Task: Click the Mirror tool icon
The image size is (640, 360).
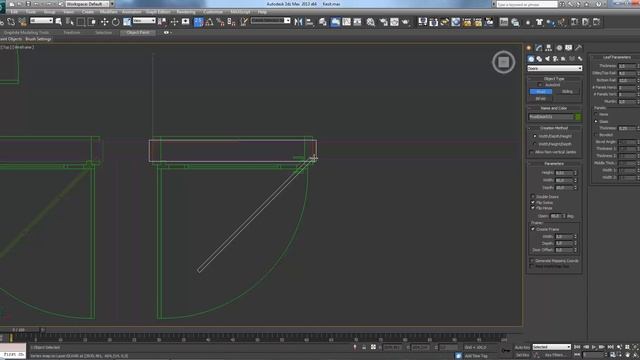Action: tap(298, 22)
